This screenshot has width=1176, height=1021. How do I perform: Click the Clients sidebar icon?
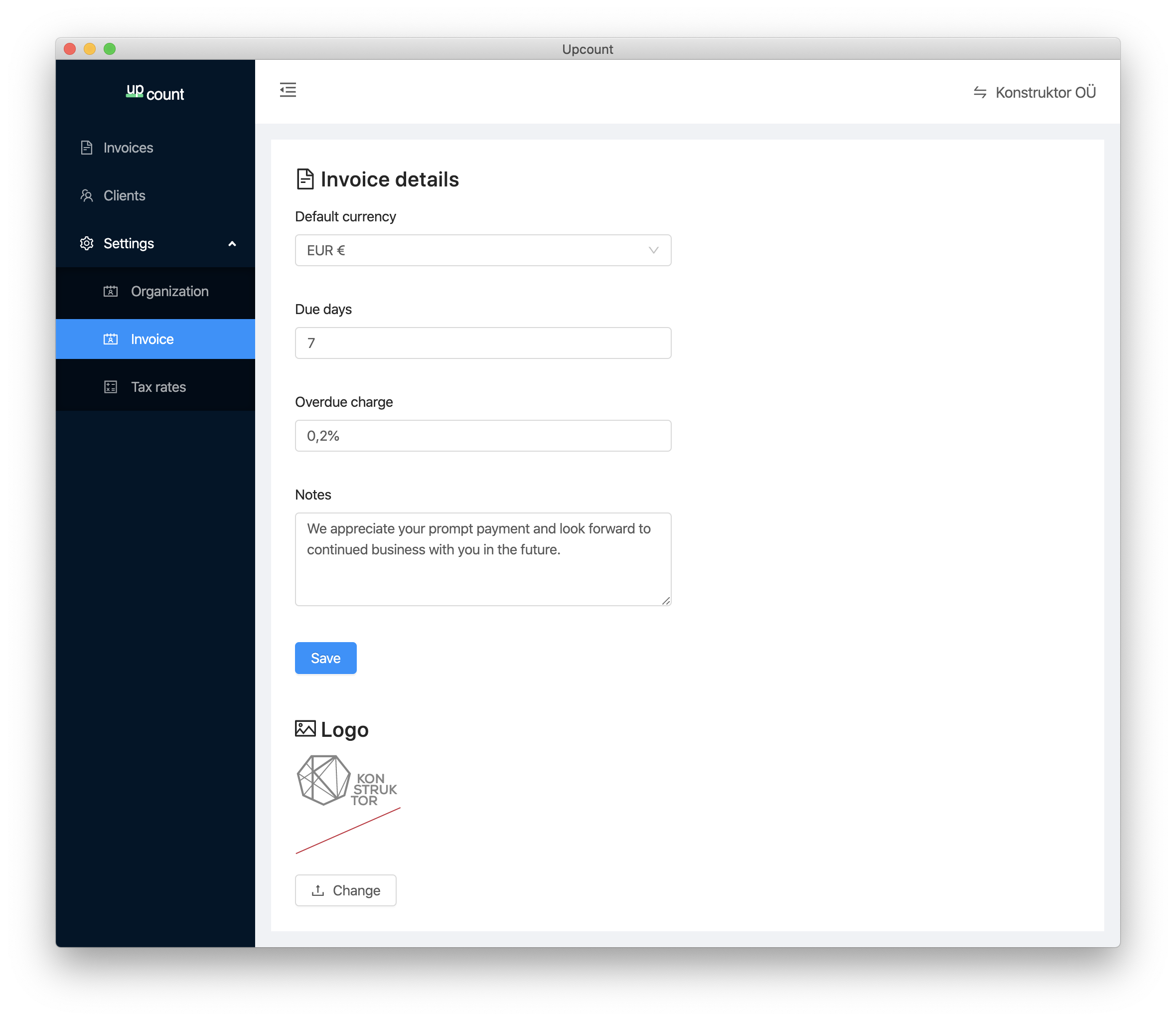point(86,195)
